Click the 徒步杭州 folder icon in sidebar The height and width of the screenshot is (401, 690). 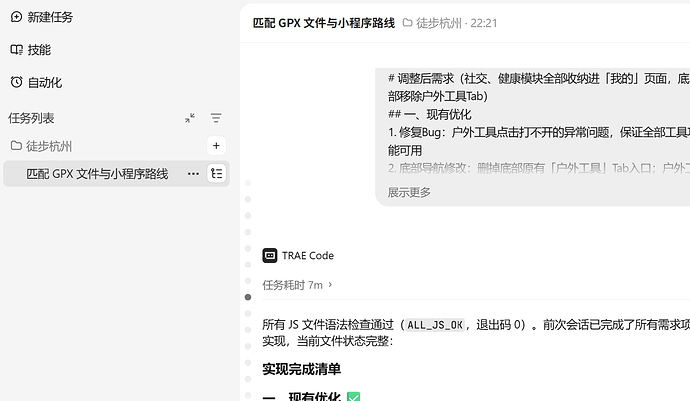tap(16, 146)
